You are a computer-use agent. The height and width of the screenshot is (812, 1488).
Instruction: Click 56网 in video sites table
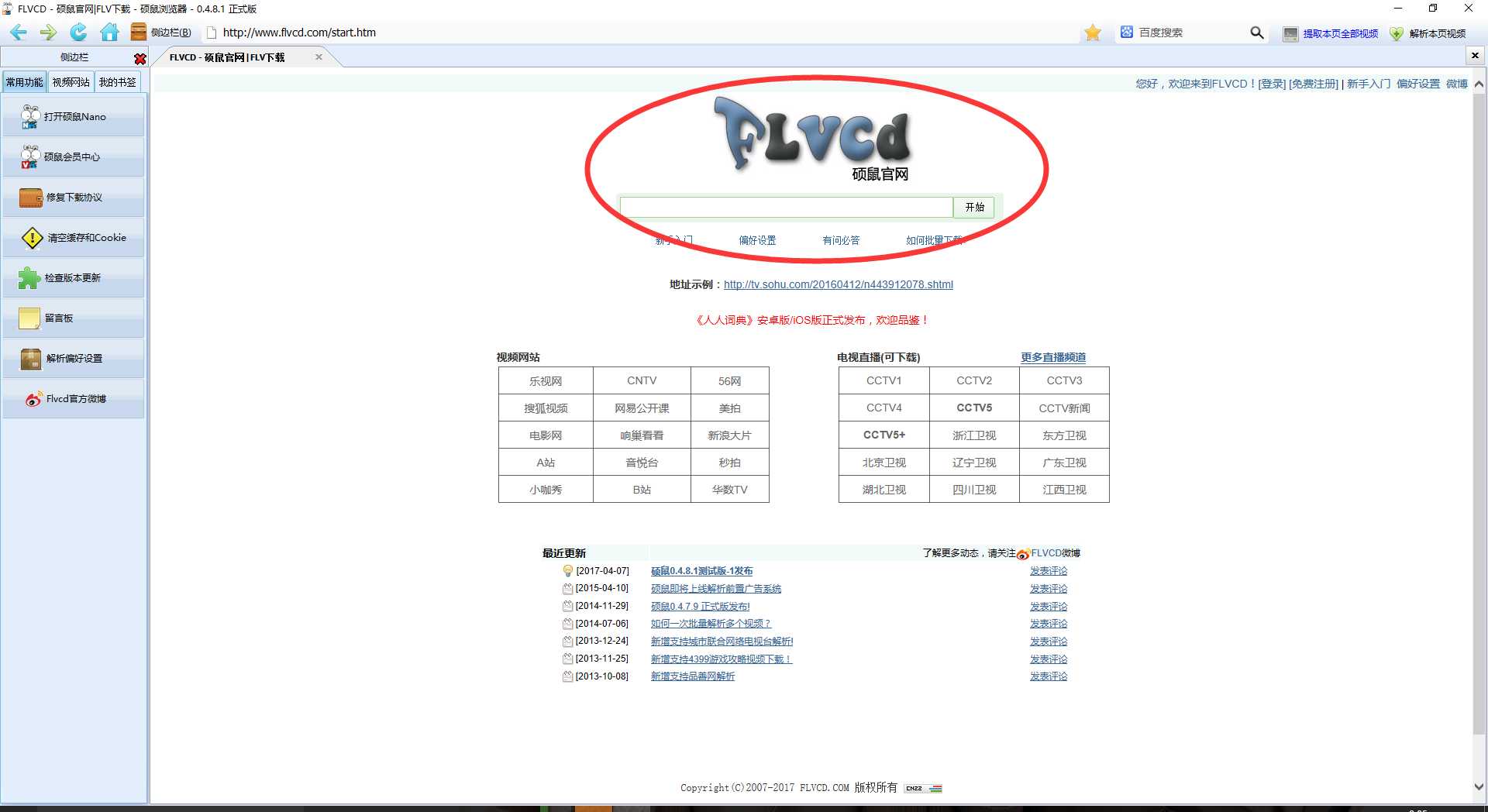(x=729, y=380)
